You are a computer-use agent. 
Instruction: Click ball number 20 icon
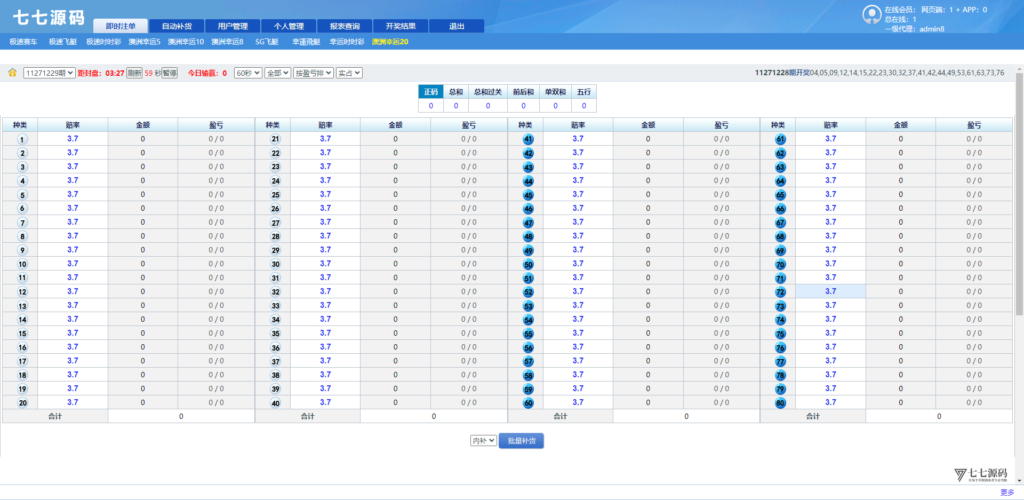click(23, 403)
